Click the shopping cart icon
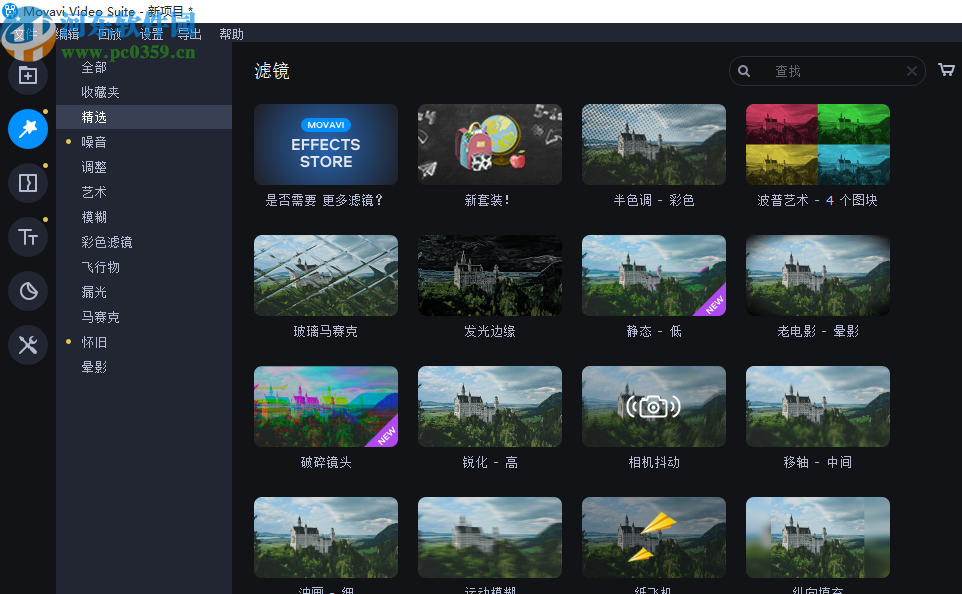The height and width of the screenshot is (594, 962). [946, 70]
